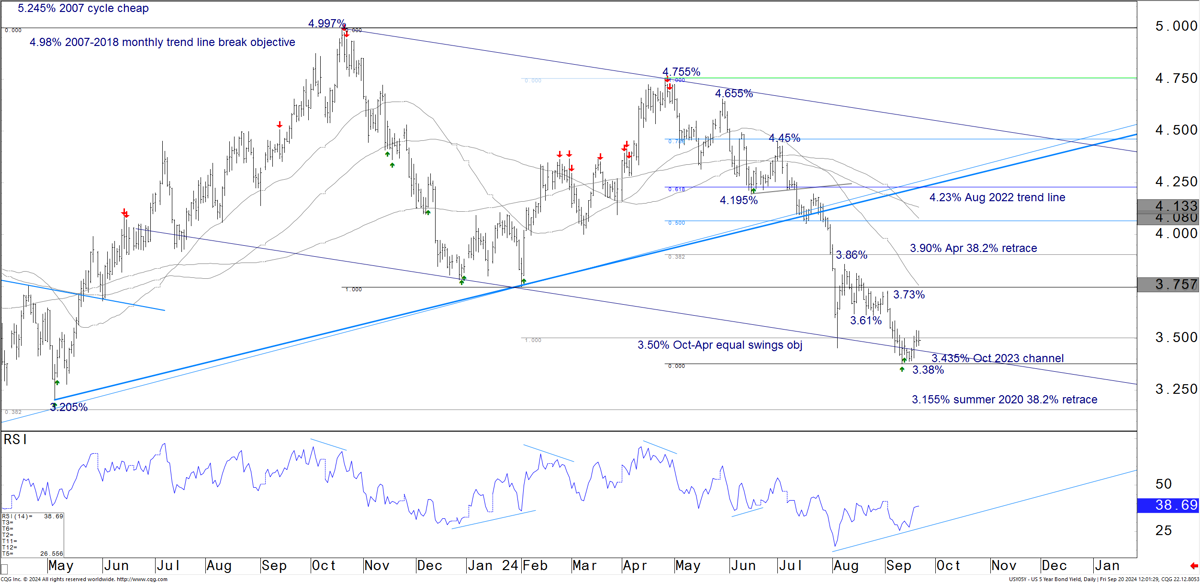Select the green arrow at the late-December low
This screenshot has height=583, width=1200.
tap(461, 281)
